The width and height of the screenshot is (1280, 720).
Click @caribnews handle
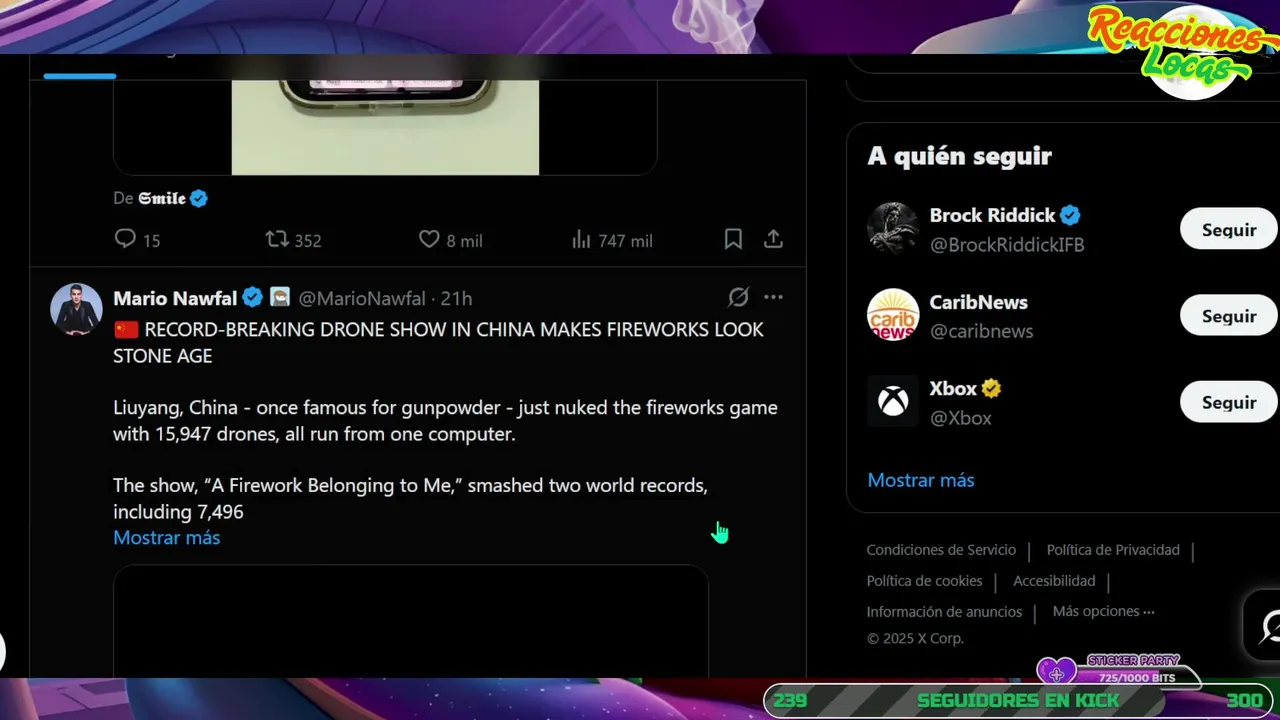coord(981,331)
